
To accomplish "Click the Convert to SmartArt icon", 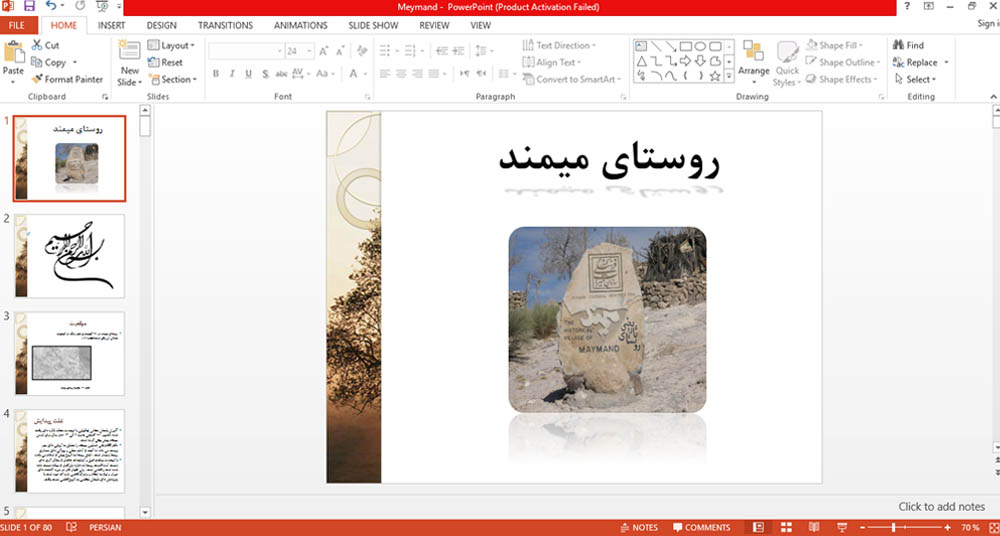I will pos(528,79).
